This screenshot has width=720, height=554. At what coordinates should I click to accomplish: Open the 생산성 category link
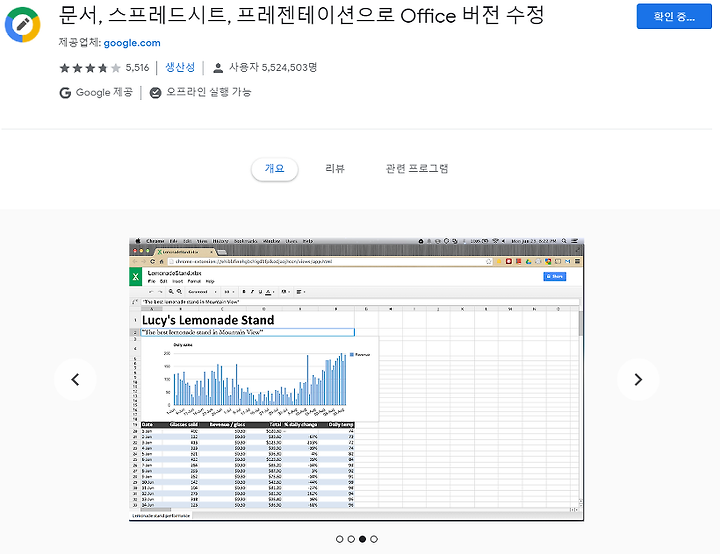click(x=180, y=68)
